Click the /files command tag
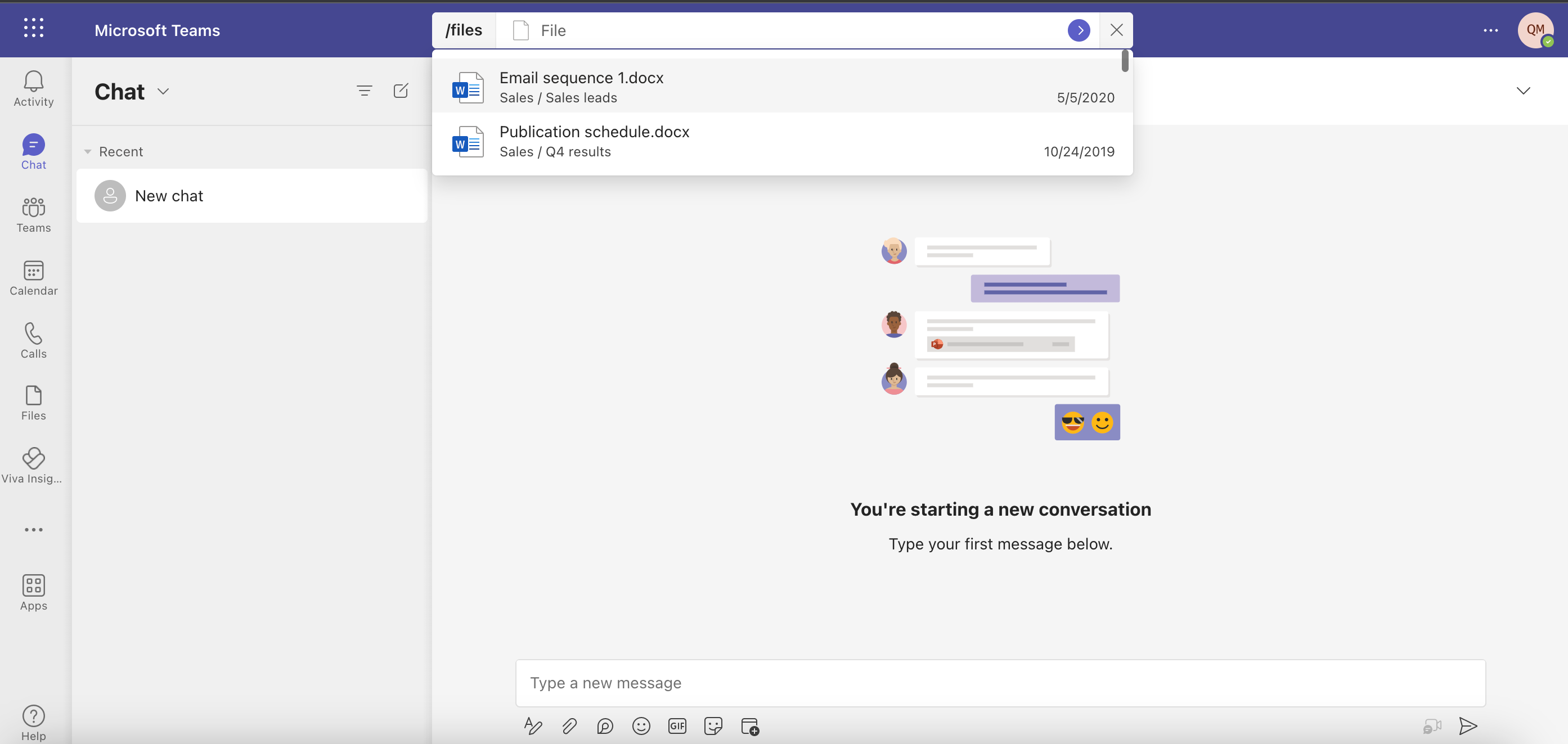 pos(464,30)
